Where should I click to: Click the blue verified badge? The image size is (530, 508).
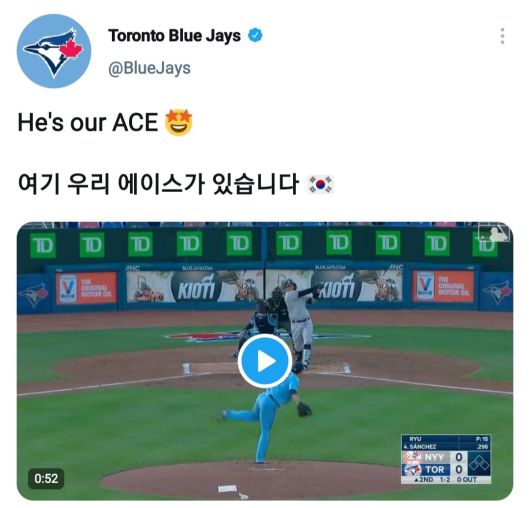tap(255, 35)
